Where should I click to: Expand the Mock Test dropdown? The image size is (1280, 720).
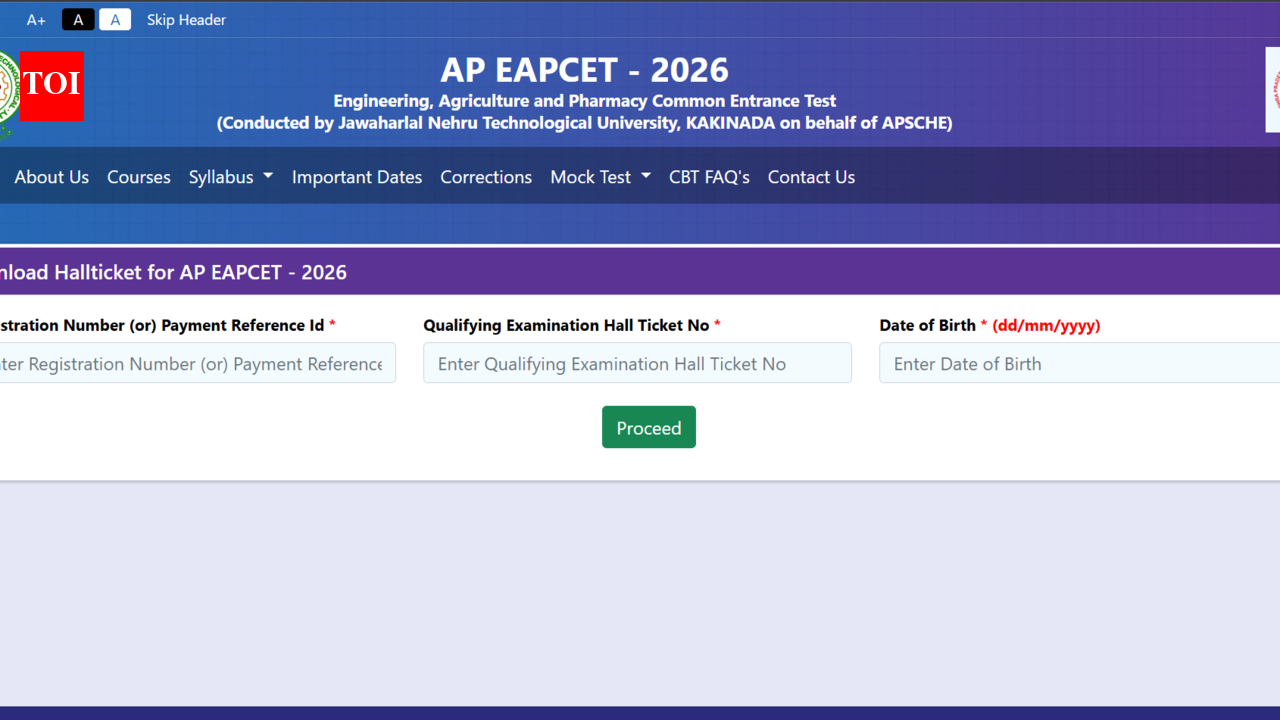[x=599, y=177]
